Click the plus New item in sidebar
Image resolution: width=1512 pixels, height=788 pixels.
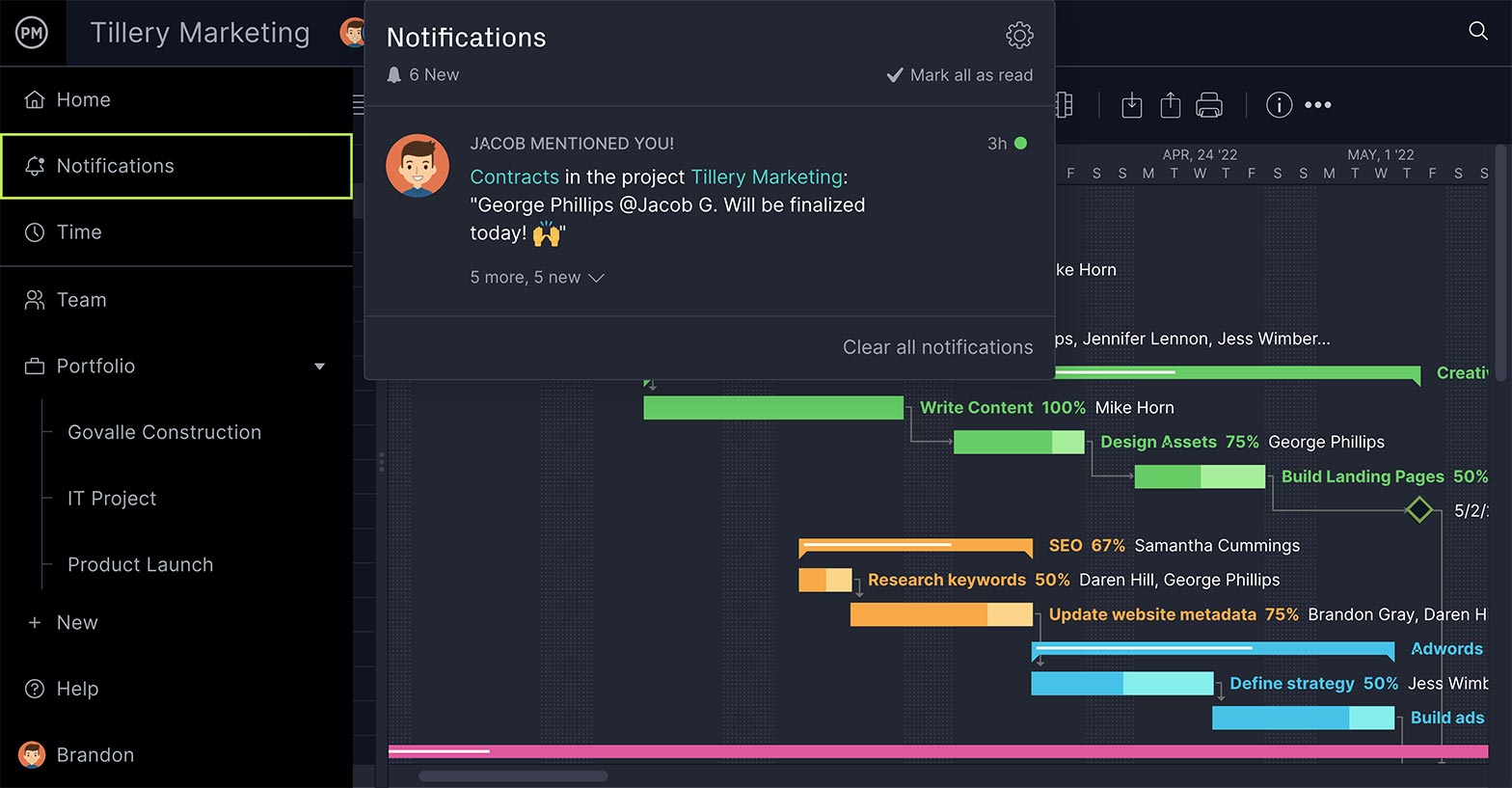point(64,623)
